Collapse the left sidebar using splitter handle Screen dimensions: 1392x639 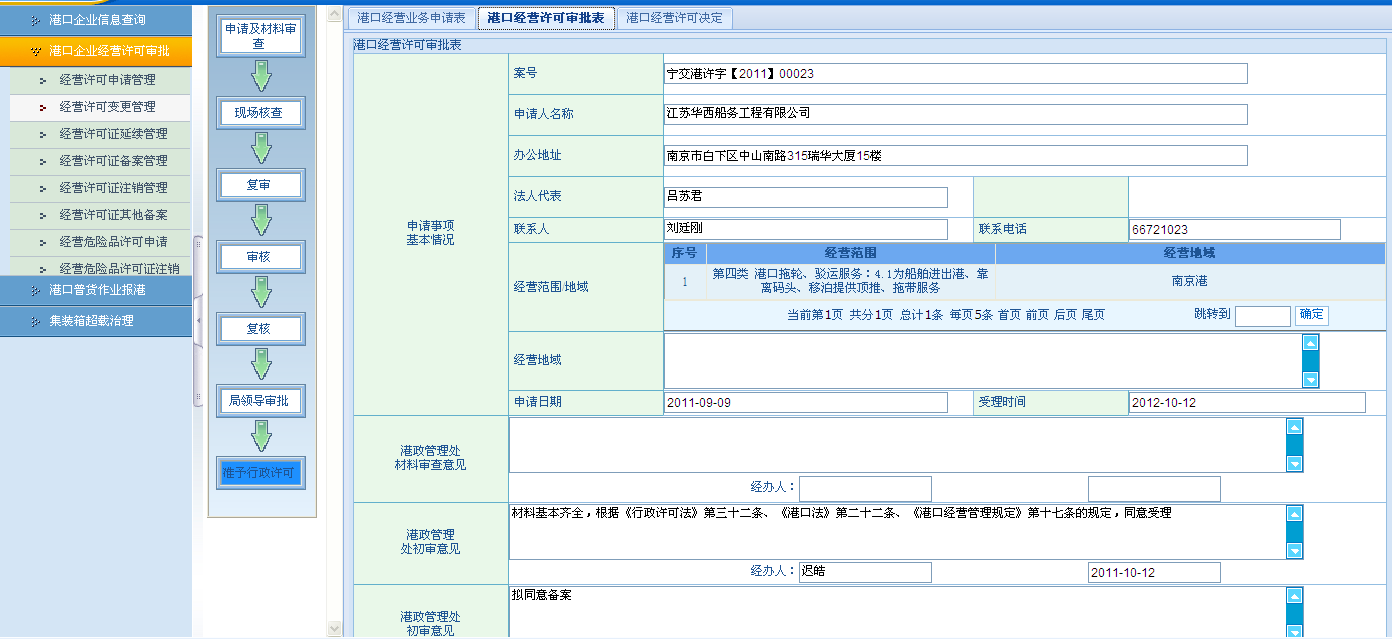[198, 319]
